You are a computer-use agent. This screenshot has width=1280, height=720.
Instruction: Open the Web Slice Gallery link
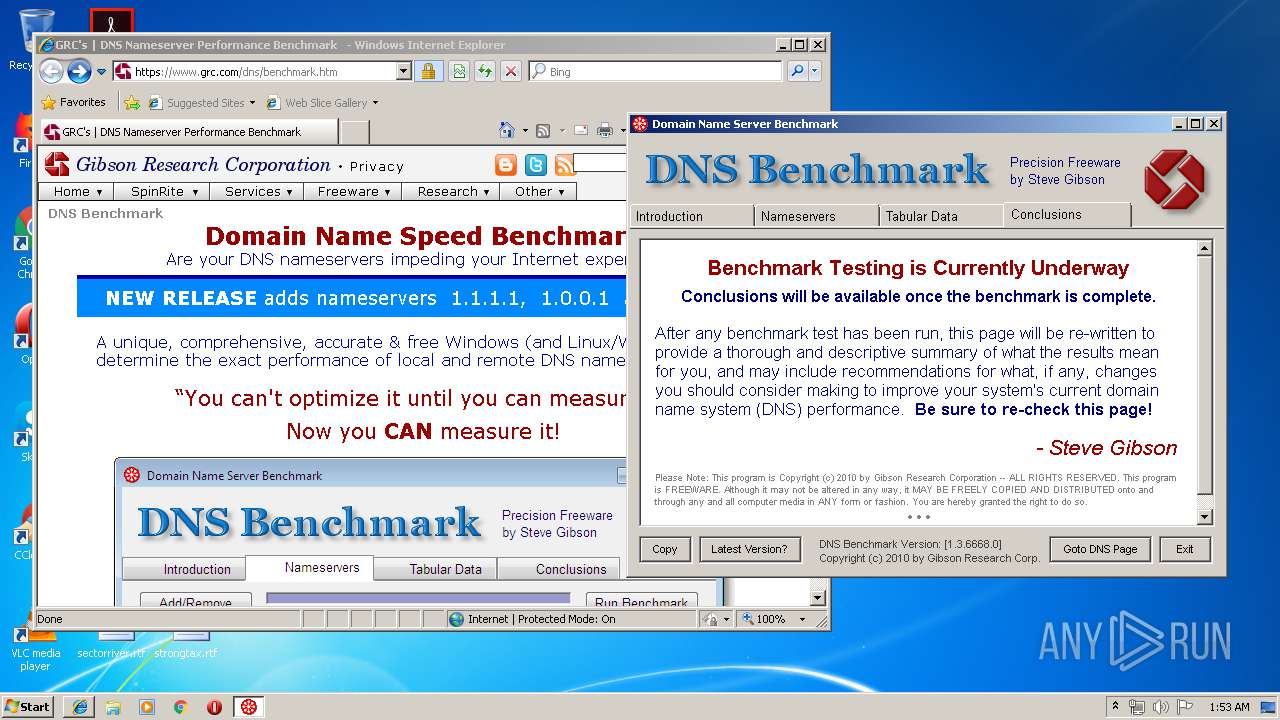point(317,102)
